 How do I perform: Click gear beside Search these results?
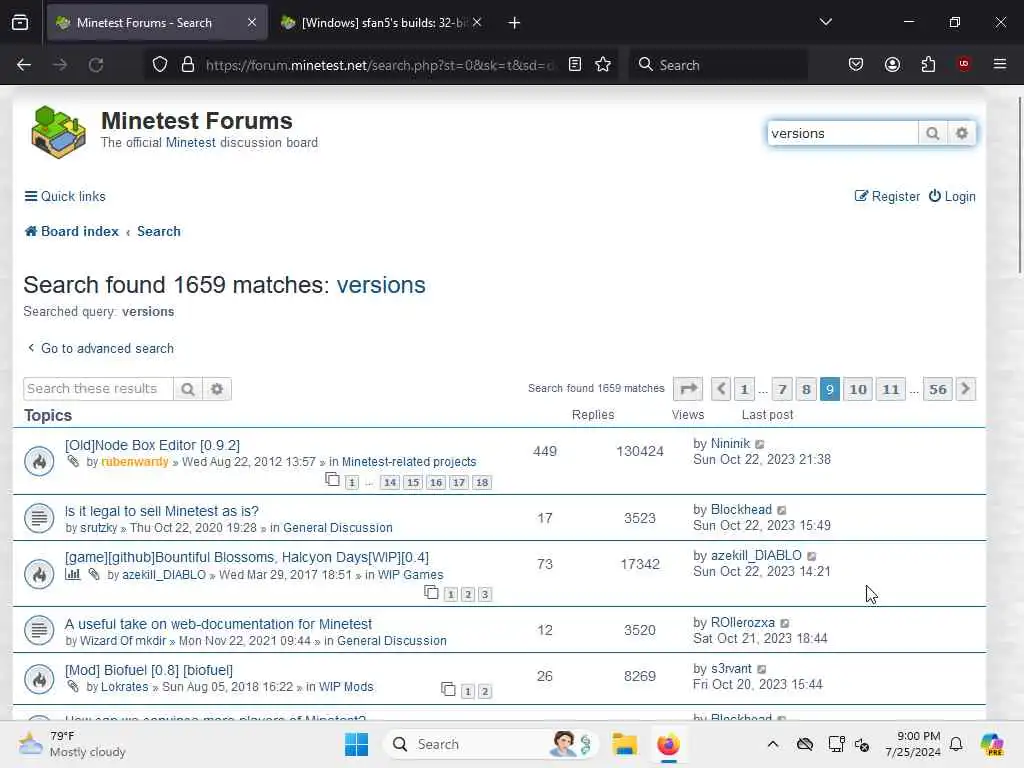tap(217, 389)
